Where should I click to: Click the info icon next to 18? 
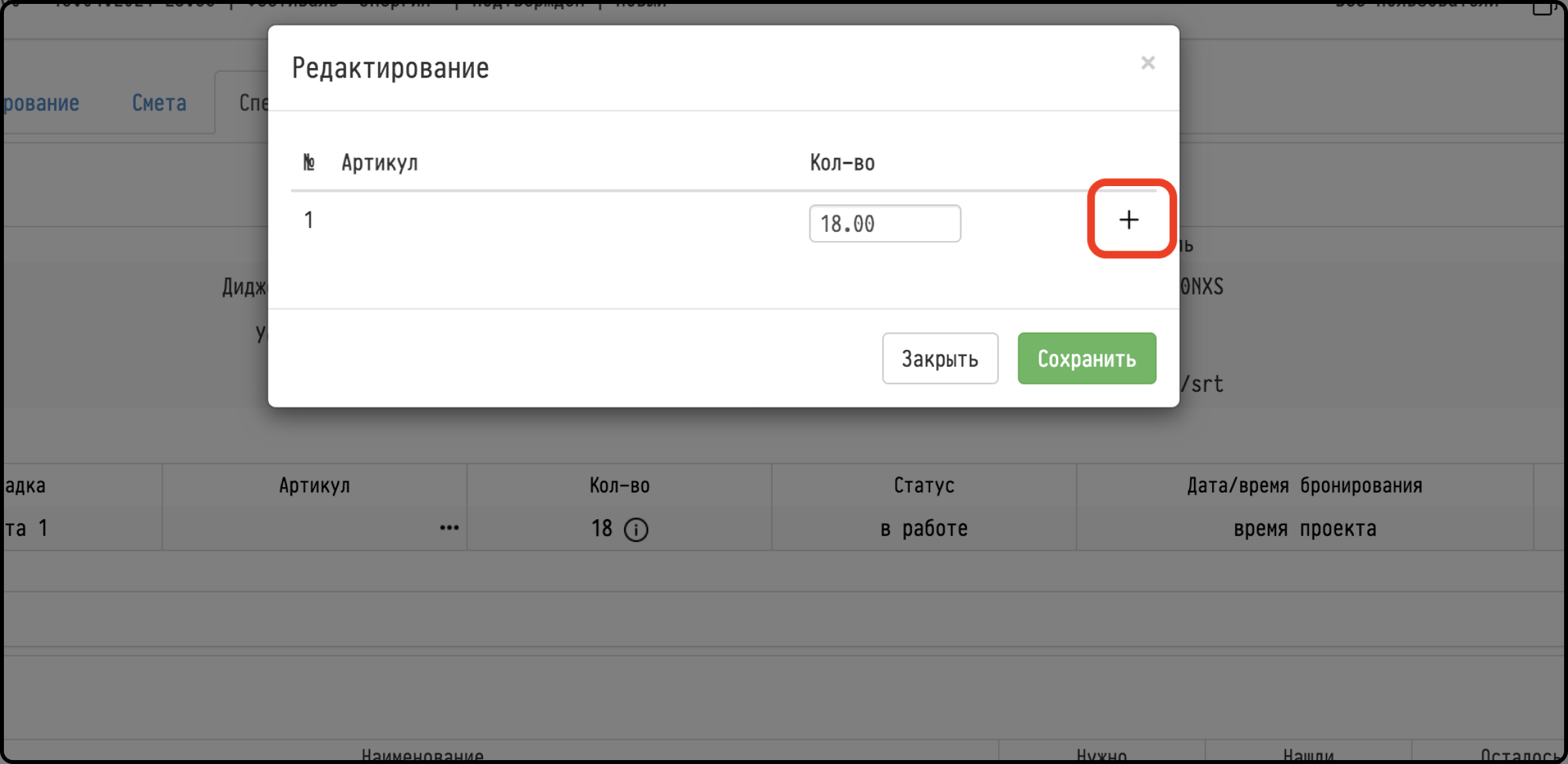coord(636,530)
